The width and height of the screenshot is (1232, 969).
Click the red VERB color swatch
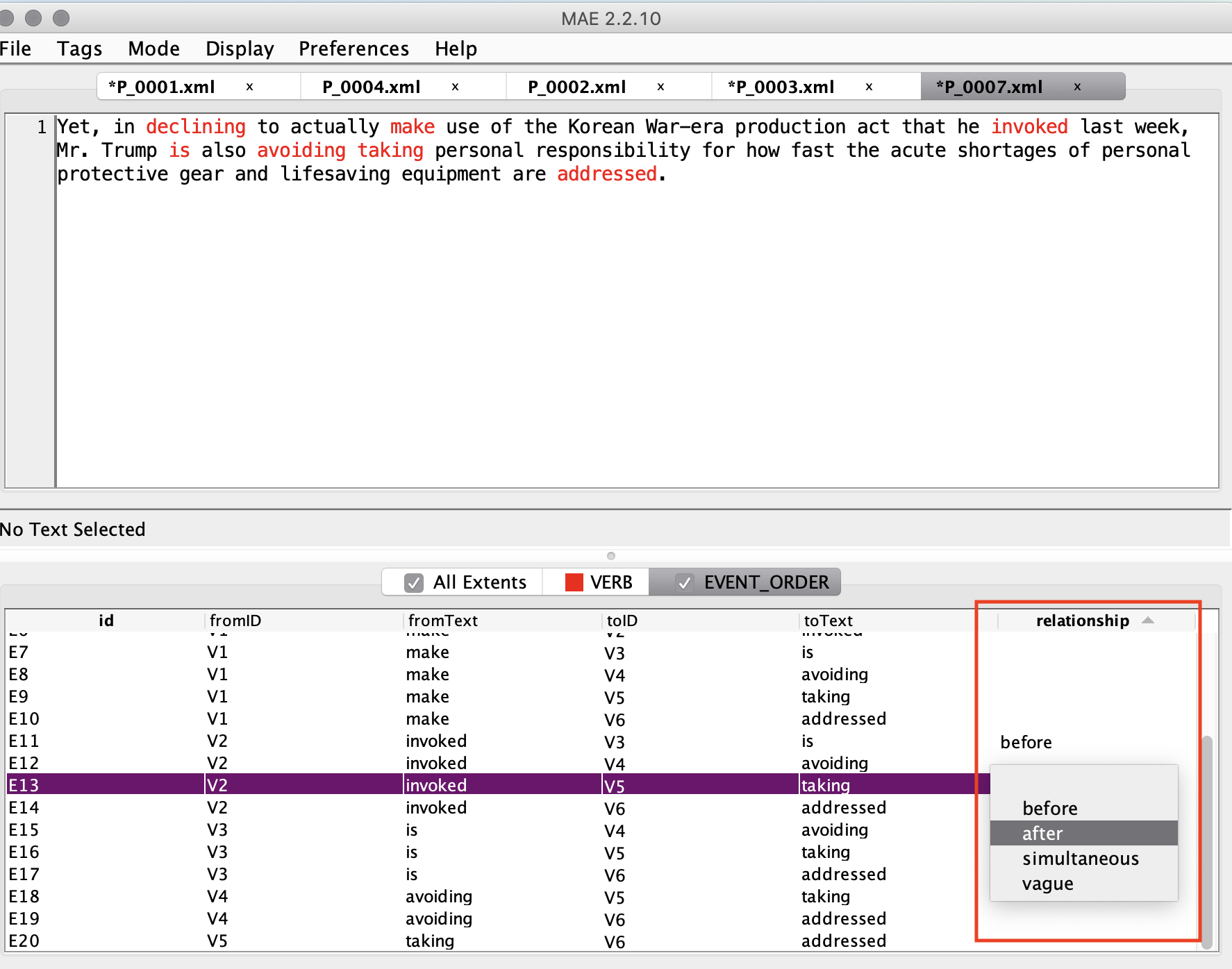(x=574, y=582)
